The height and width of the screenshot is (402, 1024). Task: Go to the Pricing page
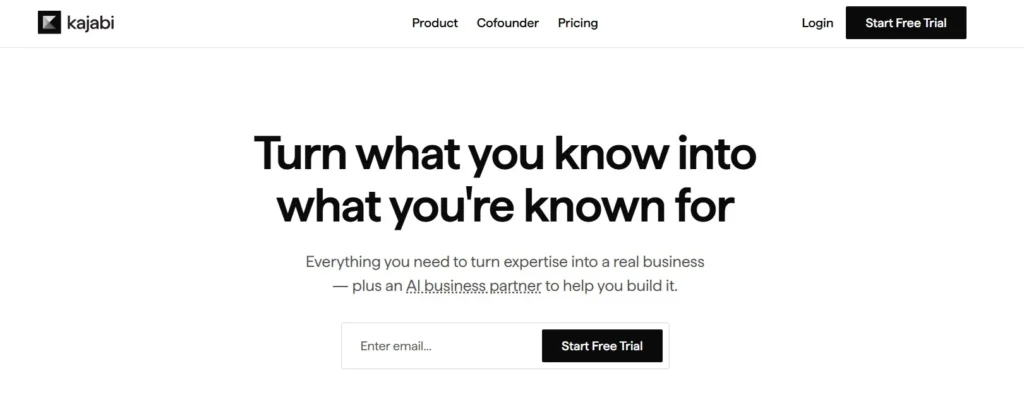pyautogui.click(x=578, y=23)
